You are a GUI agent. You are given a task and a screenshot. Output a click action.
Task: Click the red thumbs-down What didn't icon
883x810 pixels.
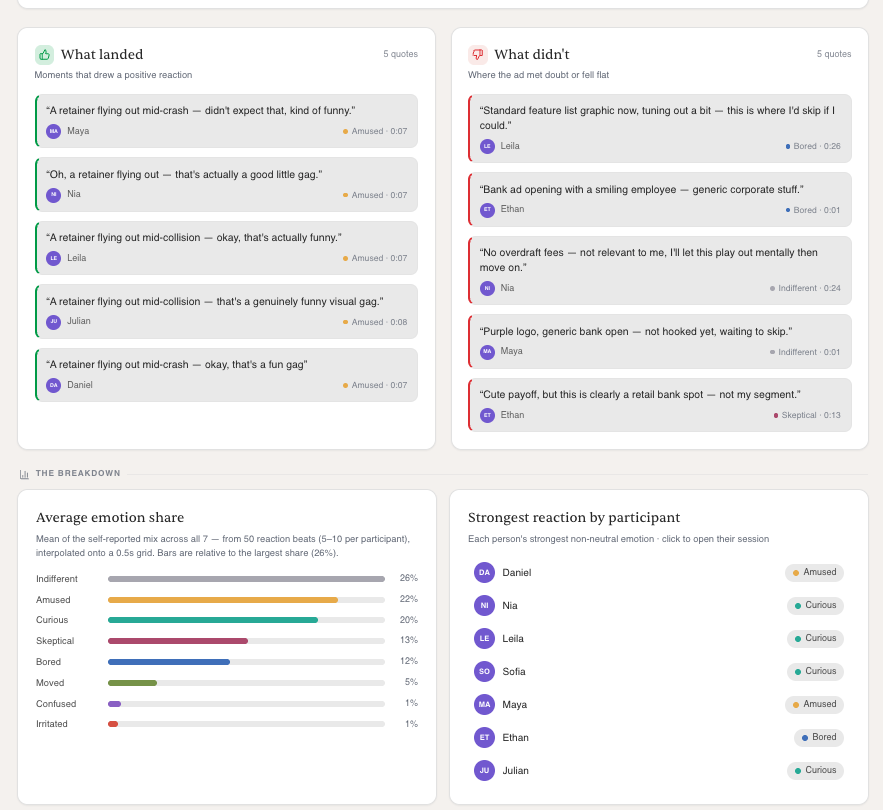(478, 55)
